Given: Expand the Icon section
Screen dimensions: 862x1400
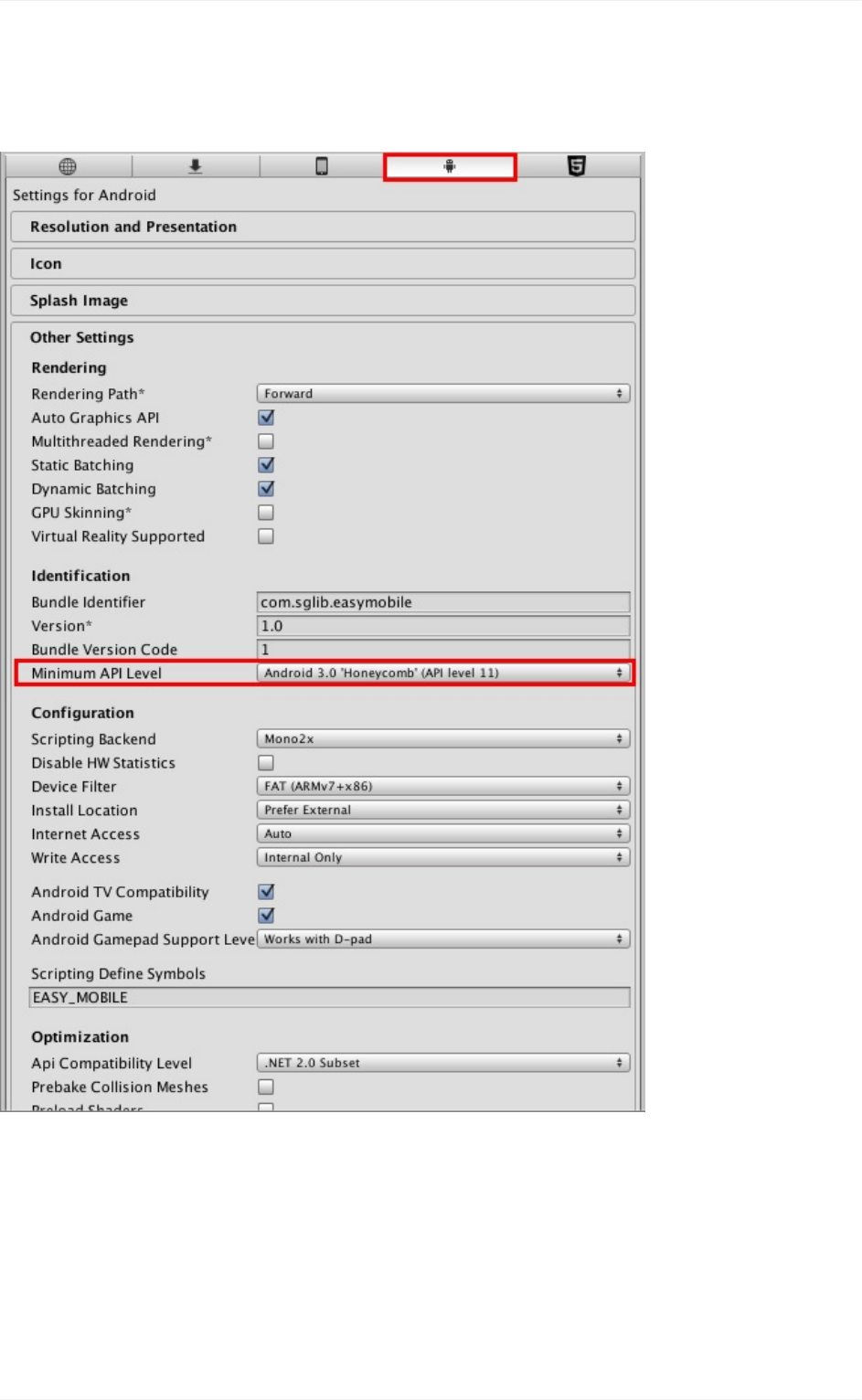Looking at the screenshot, I should pyautogui.click(x=323, y=264).
